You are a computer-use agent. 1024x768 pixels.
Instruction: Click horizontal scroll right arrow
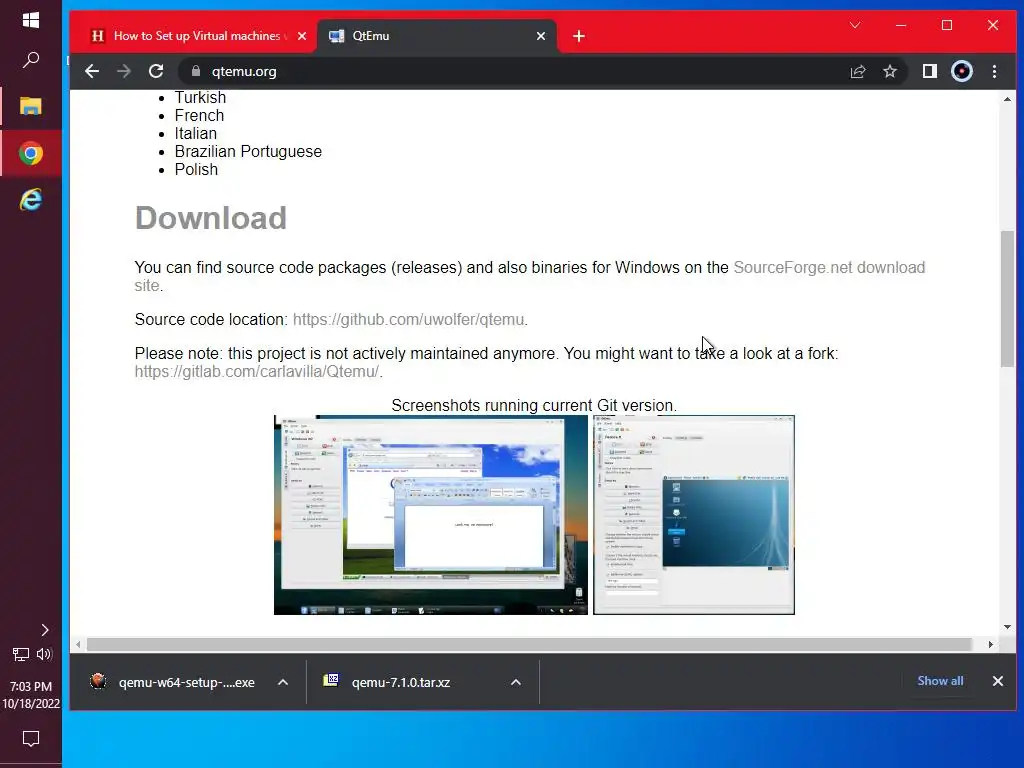point(991,645)
